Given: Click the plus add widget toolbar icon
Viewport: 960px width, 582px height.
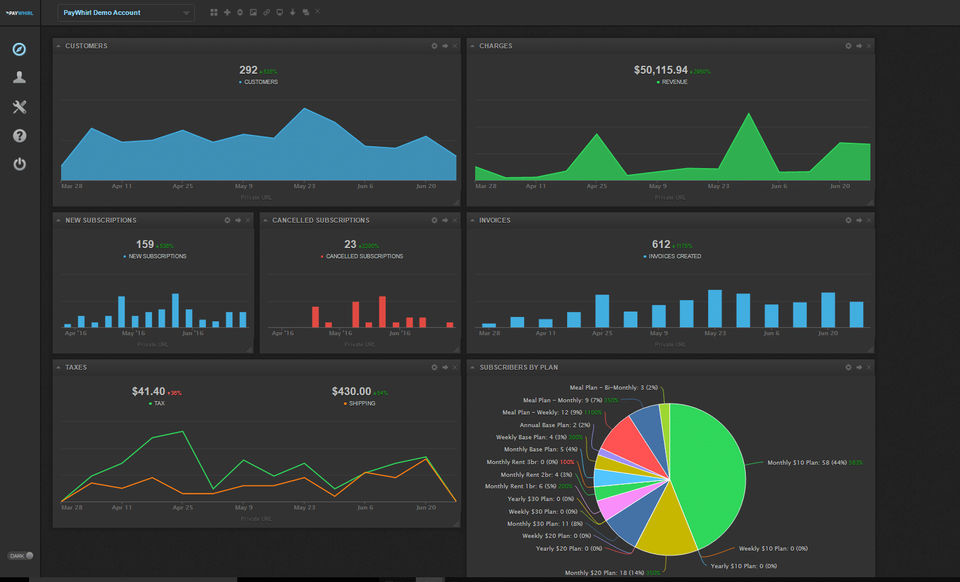Looking at the screenshot, I should pos(227,12).
